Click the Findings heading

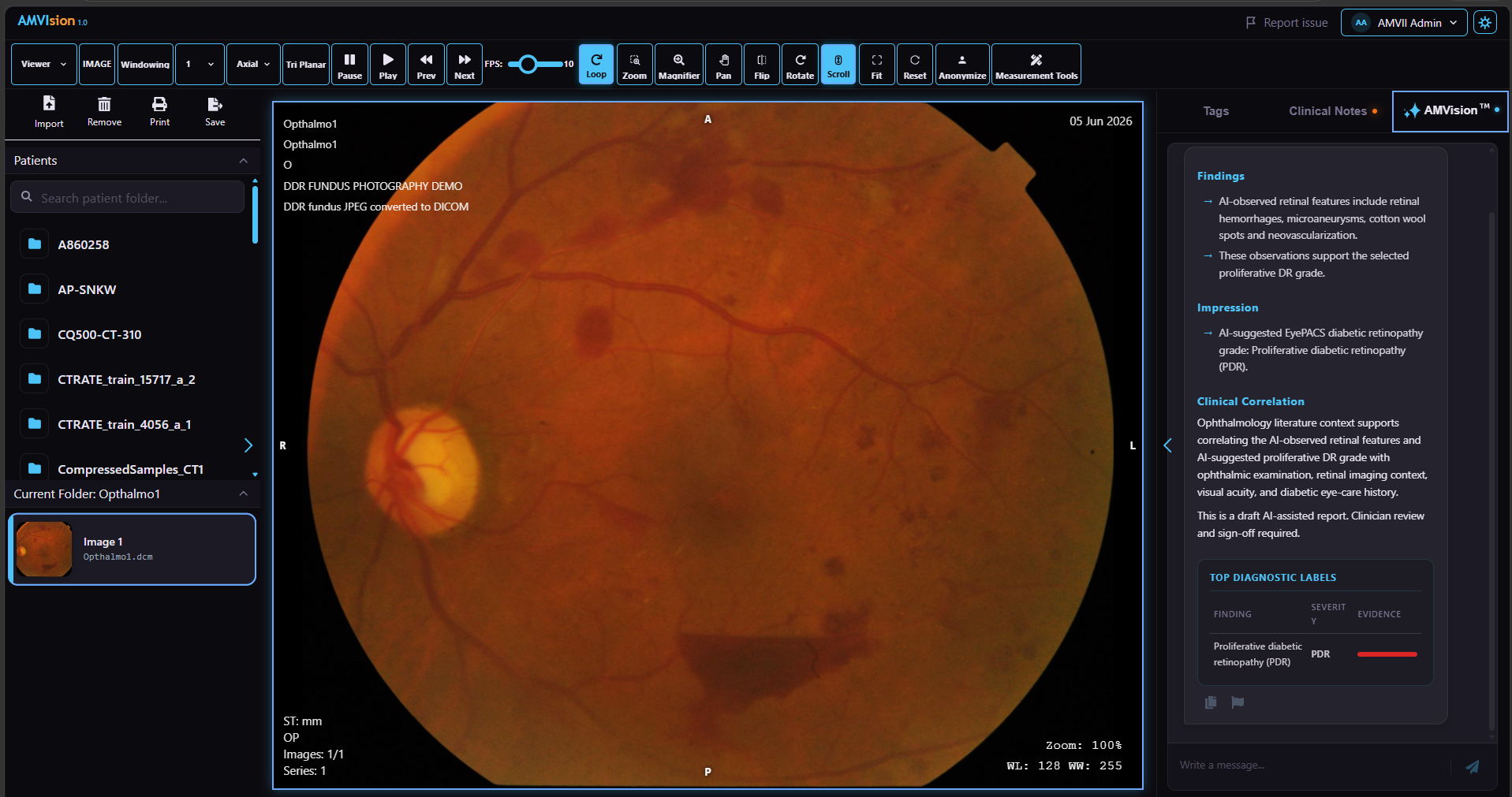pyautogui.click(x=1220, y=177)
